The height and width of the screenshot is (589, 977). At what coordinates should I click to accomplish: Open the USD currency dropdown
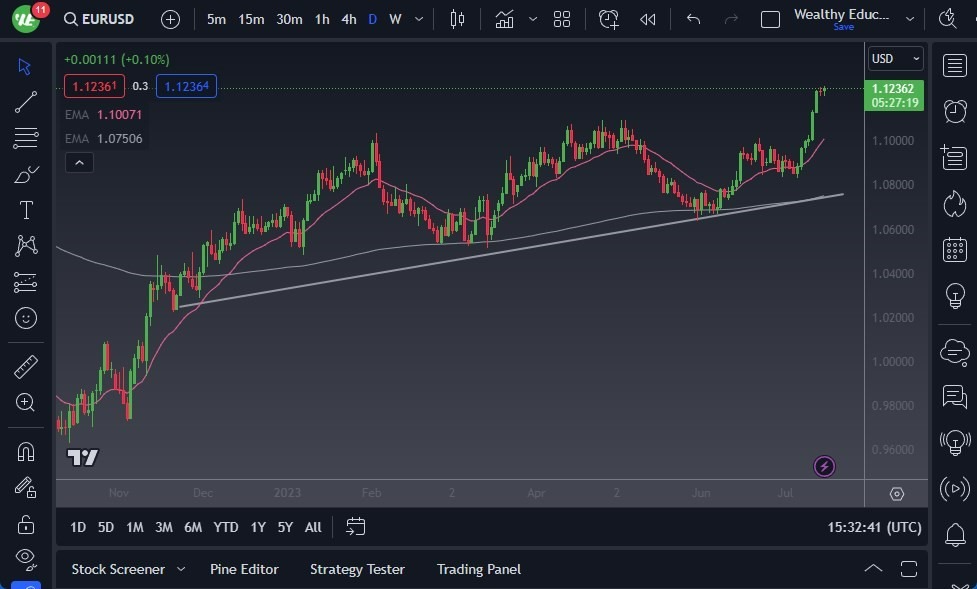click(x=893, y=58)
